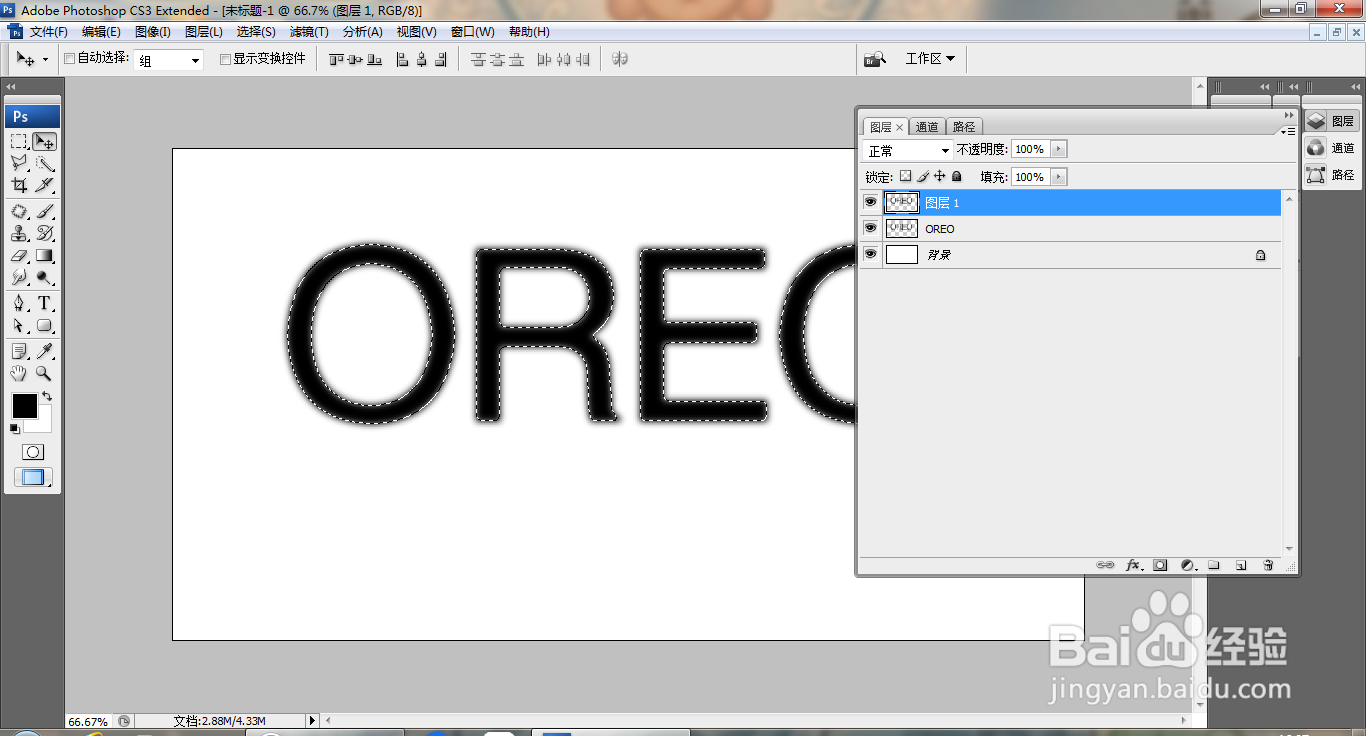Swap foreground and background colors
Screen dimensions: 1366x736
tap(47, 397)
